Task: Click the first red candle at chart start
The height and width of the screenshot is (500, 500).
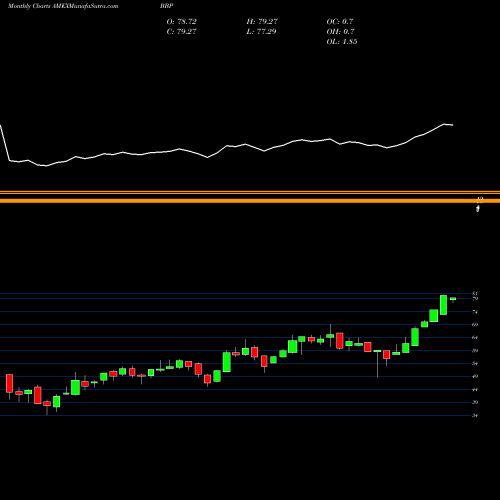Action: [9, 383]
